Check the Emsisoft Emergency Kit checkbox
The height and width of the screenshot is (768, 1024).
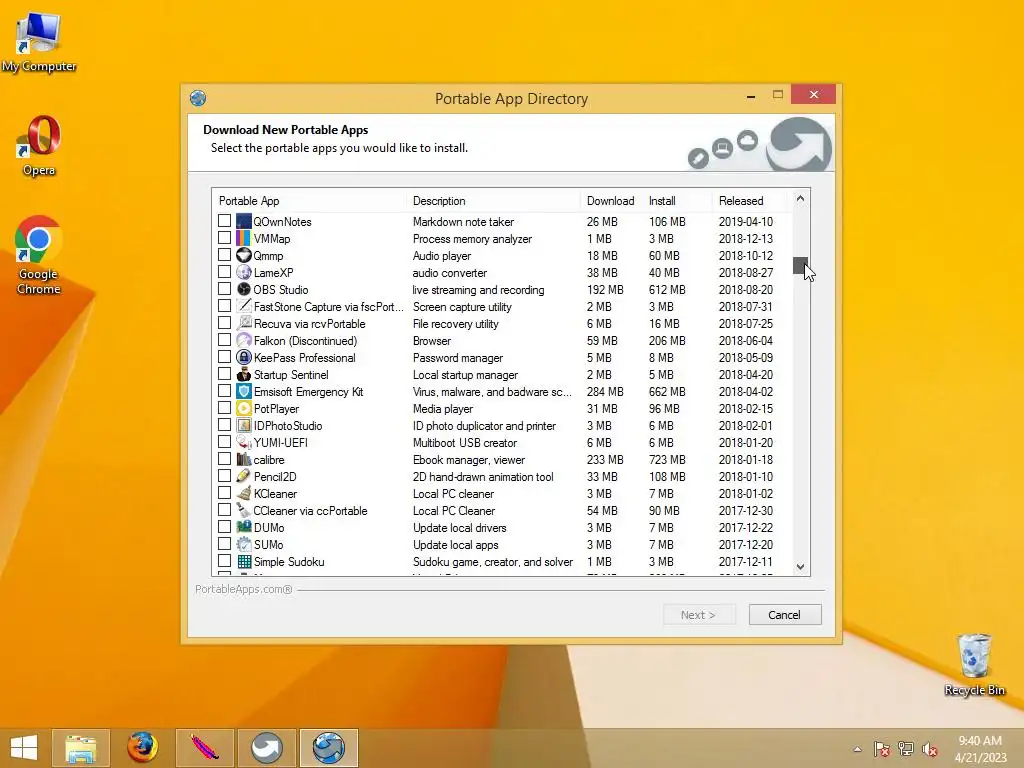pyautogui.click(x=225, y=391)
